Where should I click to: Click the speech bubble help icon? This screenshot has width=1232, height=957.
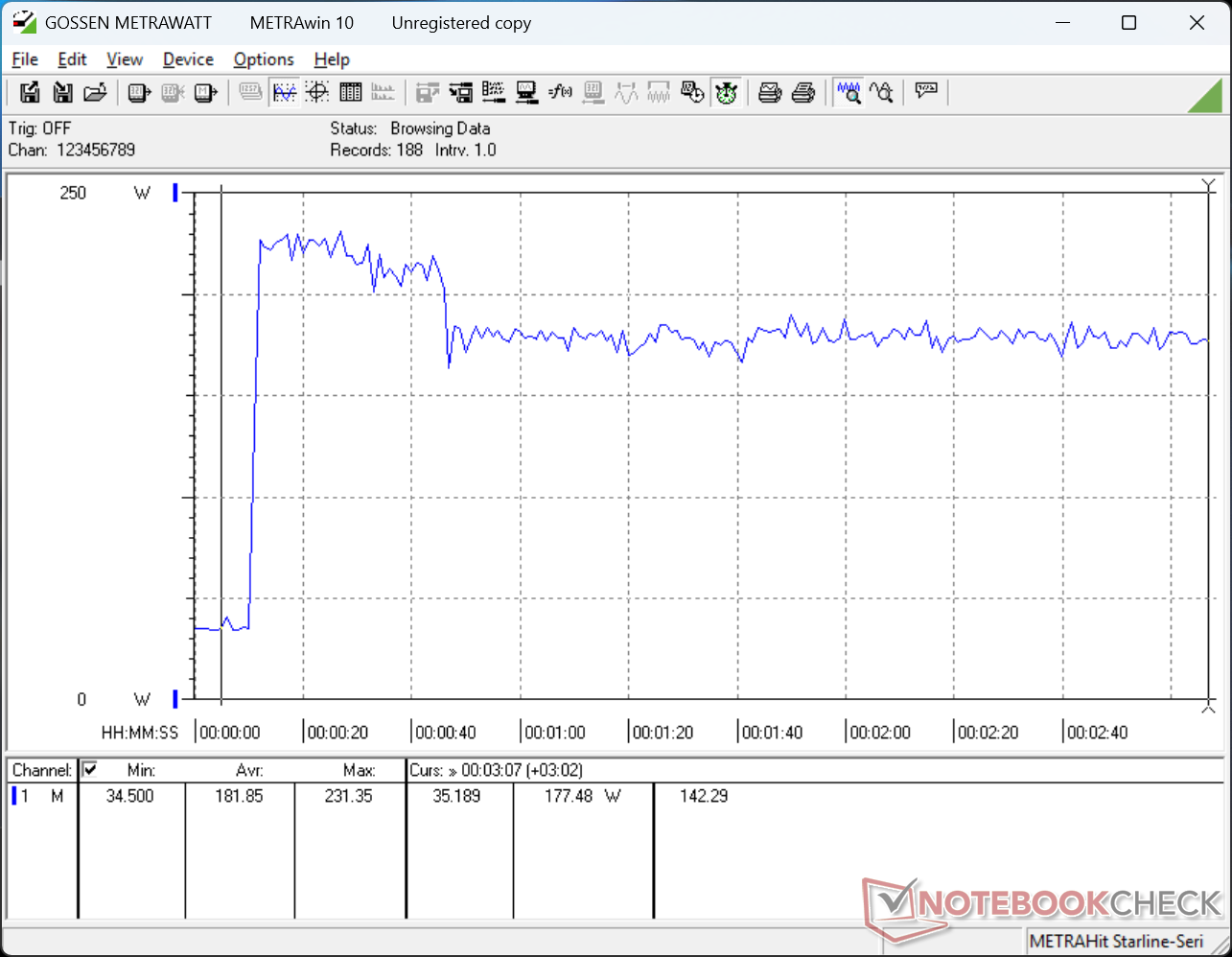926,92
